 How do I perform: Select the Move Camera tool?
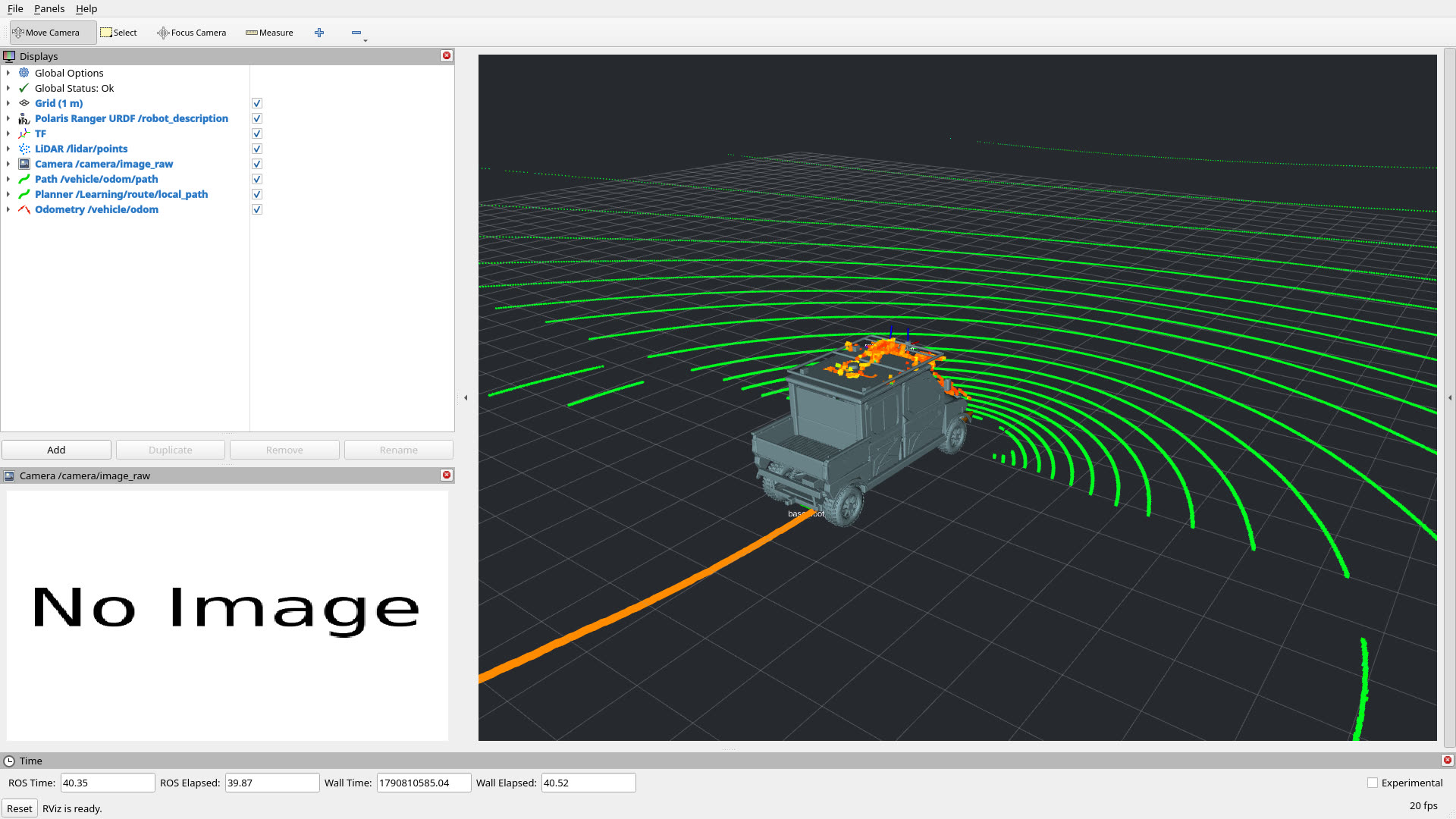coord(52,33)
